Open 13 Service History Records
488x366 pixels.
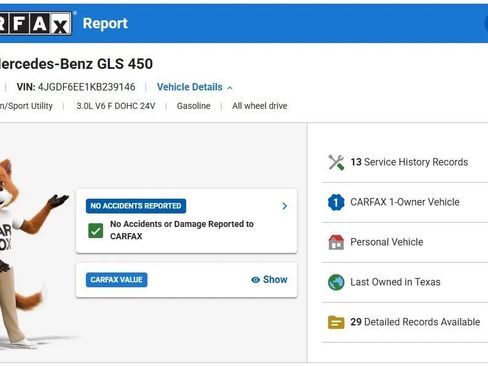click(405, 162)
